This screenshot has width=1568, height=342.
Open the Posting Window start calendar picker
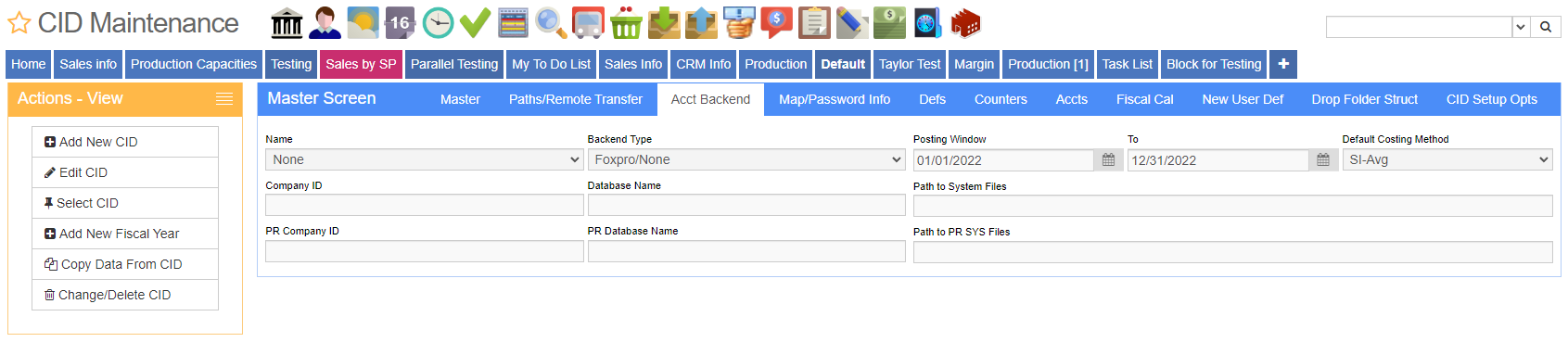click(1108, 160)
